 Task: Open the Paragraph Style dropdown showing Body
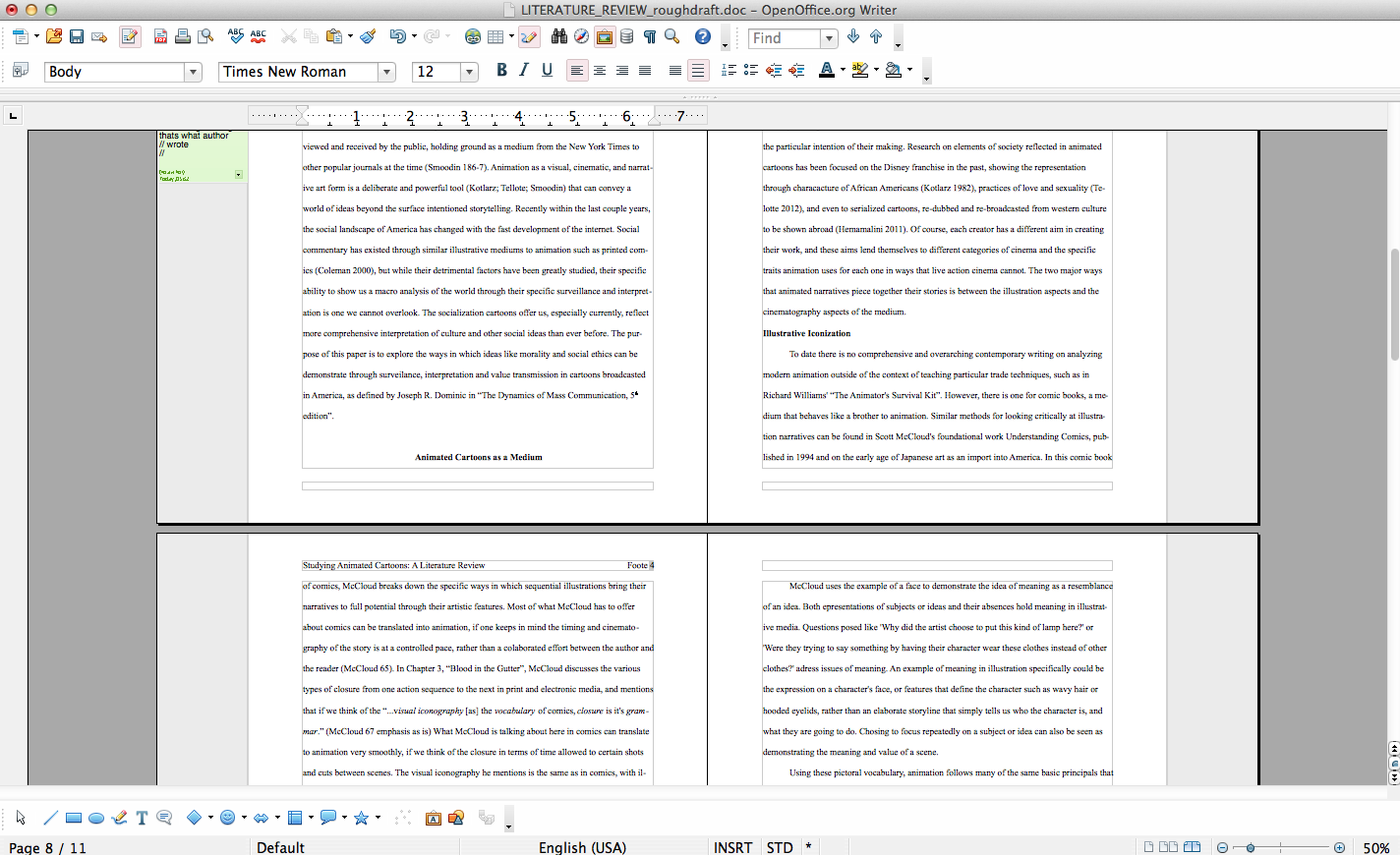coord(194,72)
